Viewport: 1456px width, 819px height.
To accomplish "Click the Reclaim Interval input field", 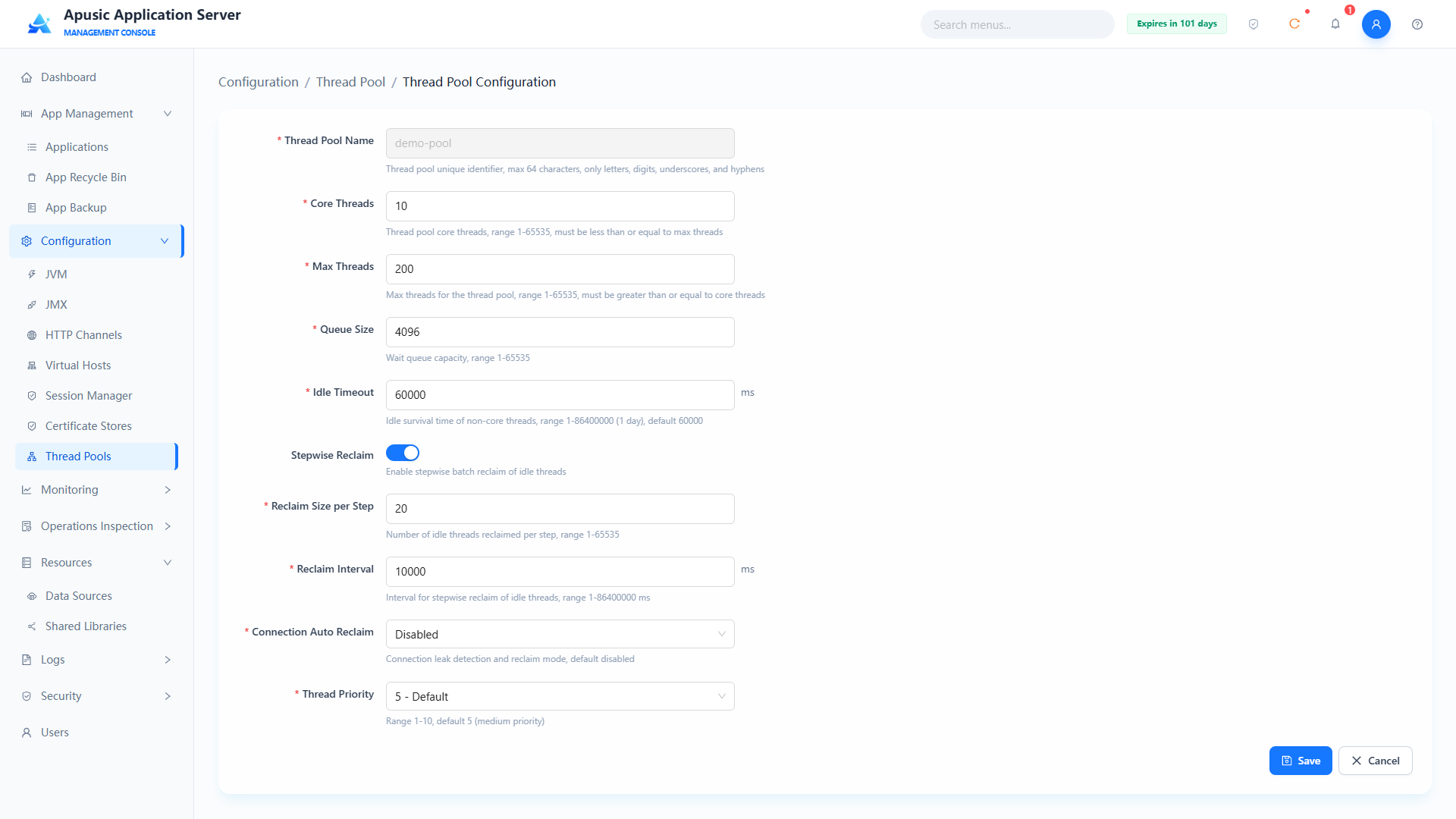I will tap(560, 572).
